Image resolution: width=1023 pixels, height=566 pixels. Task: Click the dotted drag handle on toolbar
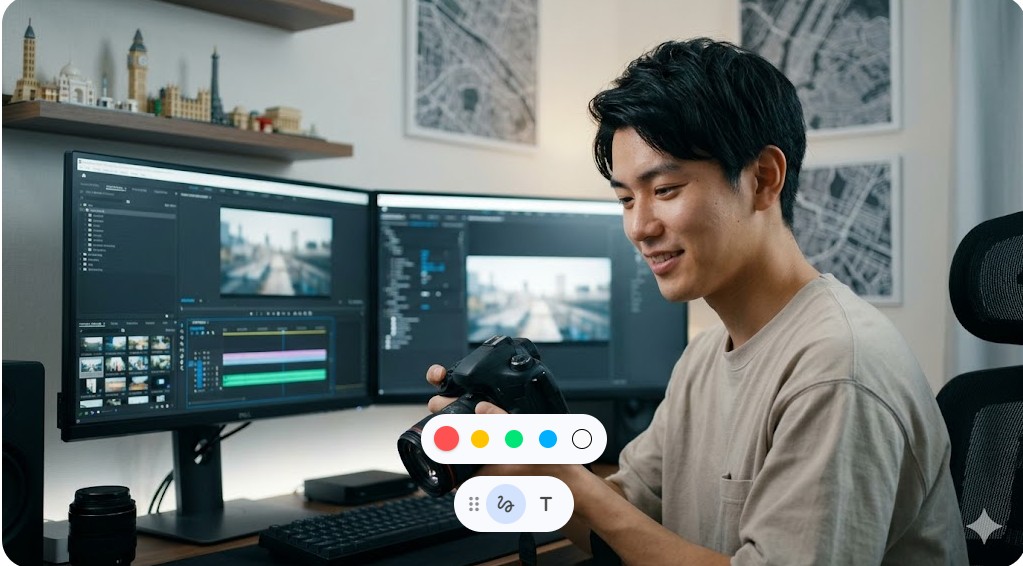point(474,504)
